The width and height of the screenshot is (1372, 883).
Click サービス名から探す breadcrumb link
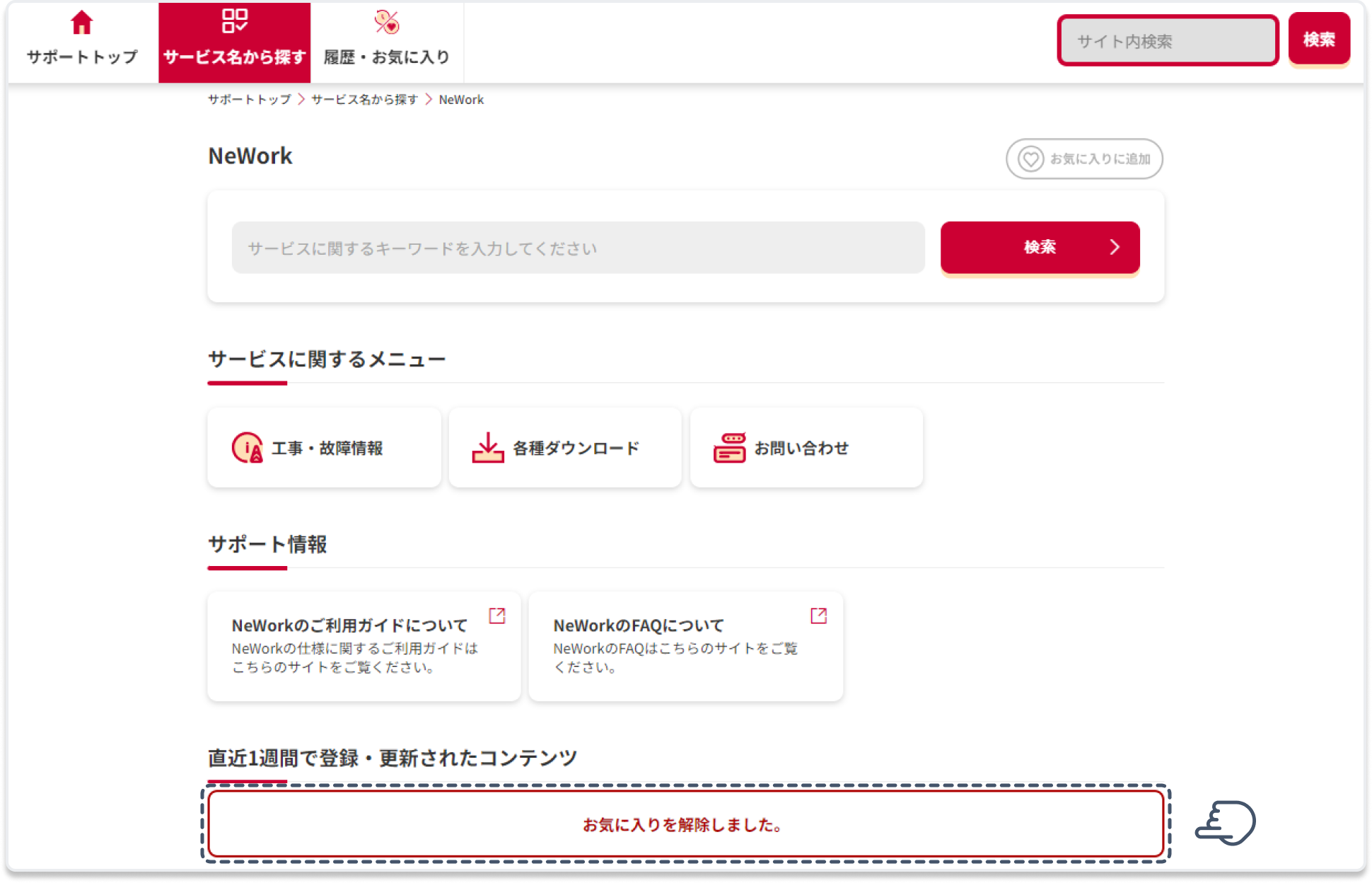pos(364,100)
